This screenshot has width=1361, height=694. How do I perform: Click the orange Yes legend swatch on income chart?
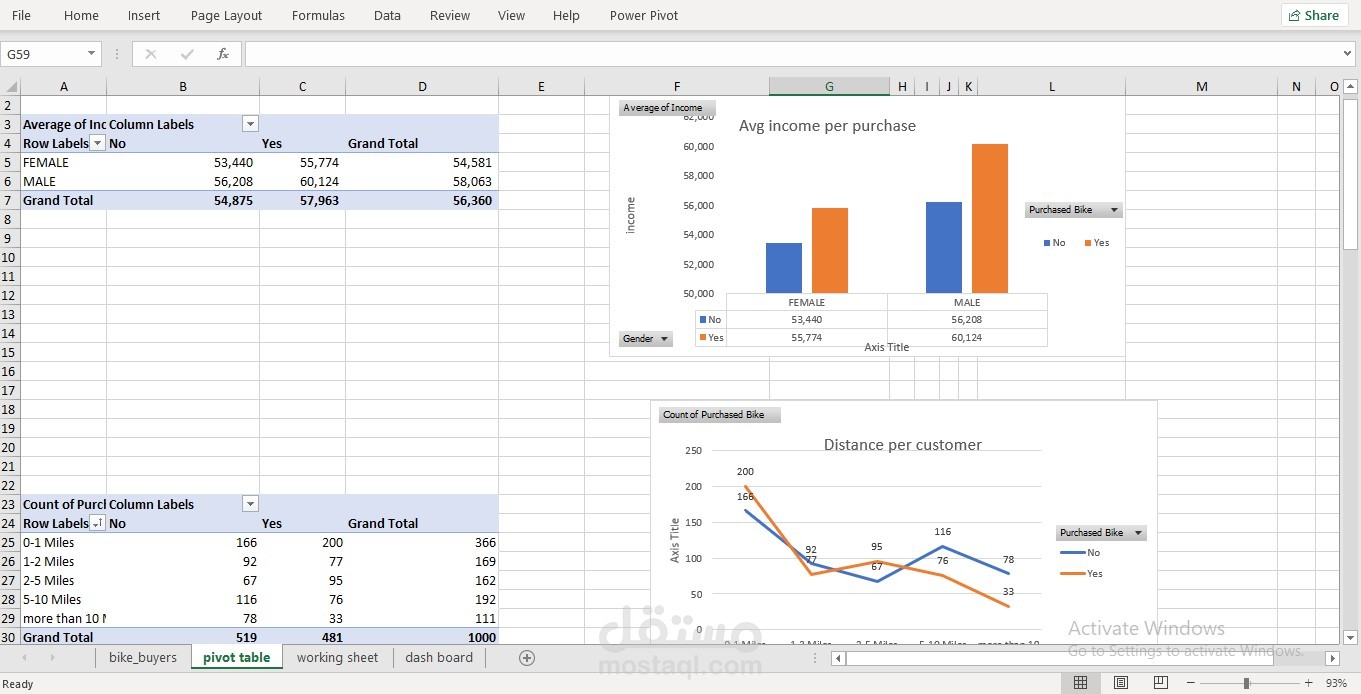1088,243
